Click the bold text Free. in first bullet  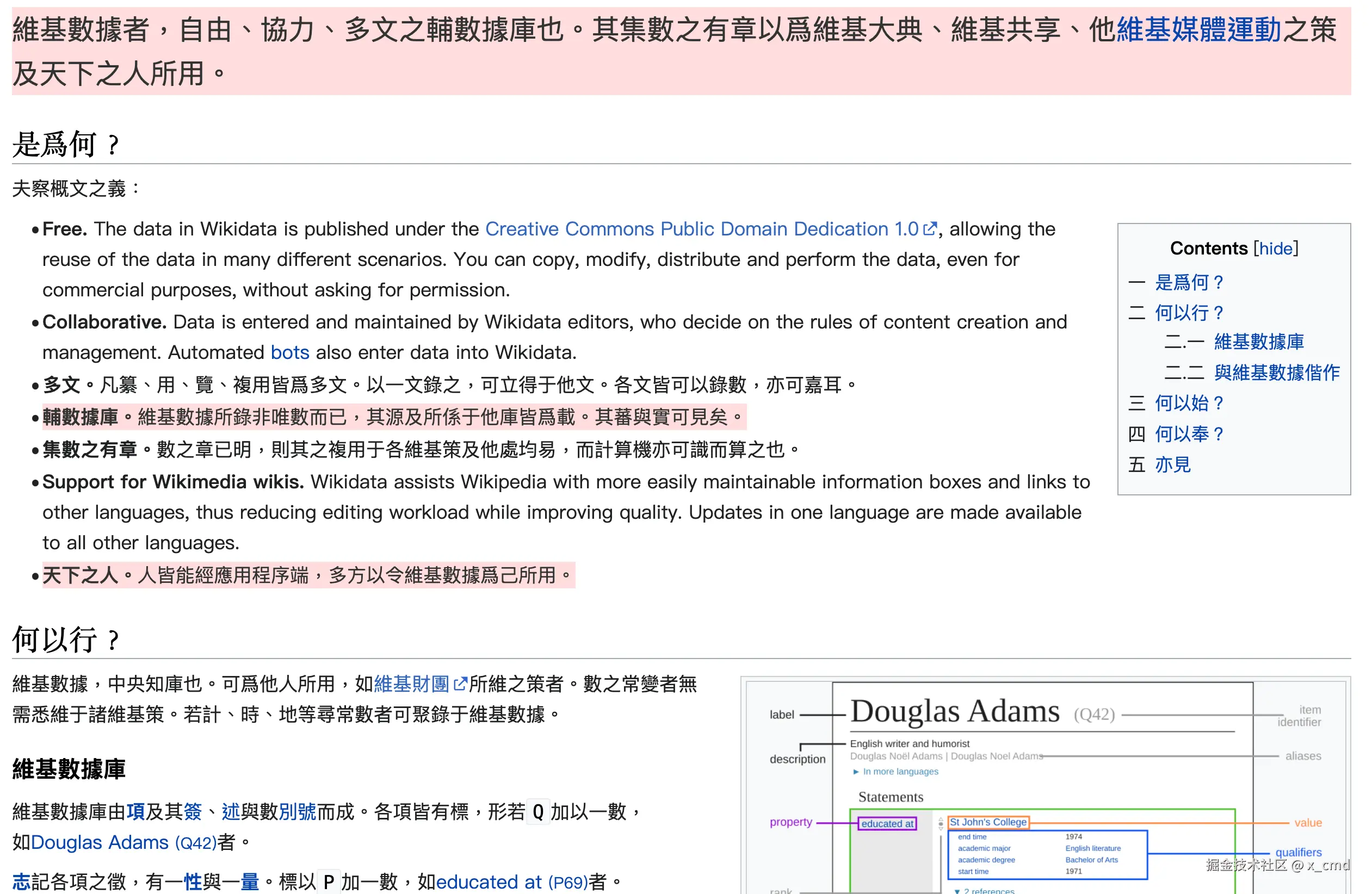65,229
